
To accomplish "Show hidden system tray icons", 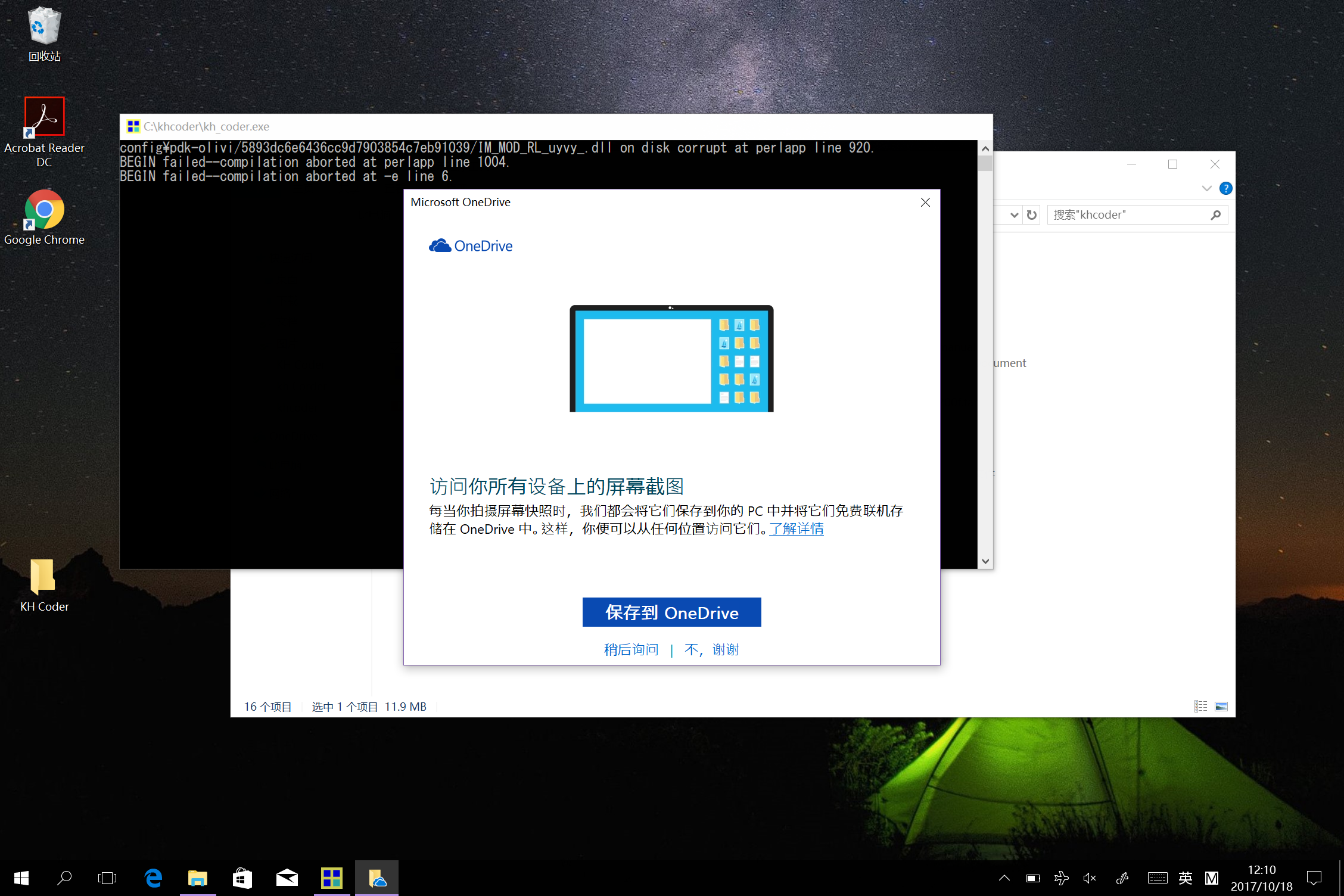I will 1004,878.
